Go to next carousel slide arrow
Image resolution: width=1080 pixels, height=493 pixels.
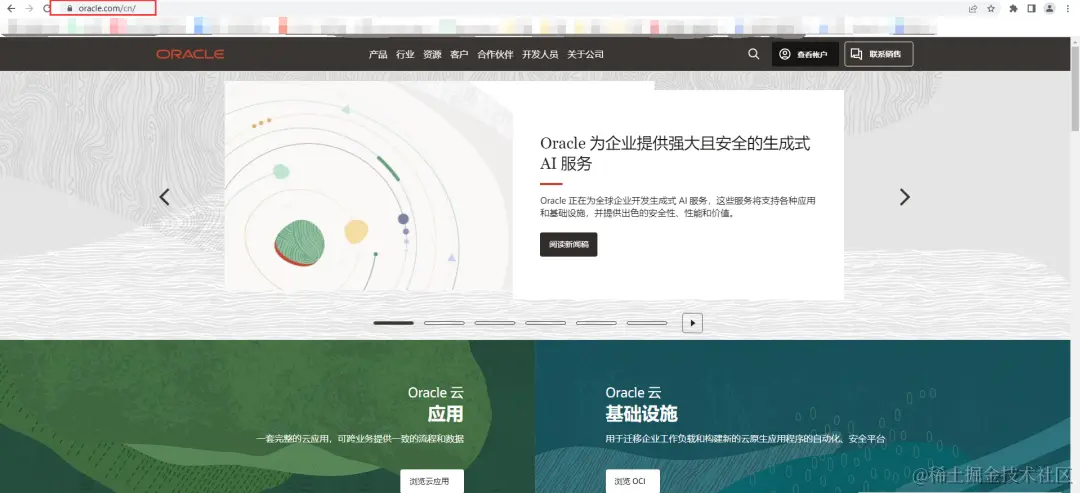click(904, 197)
